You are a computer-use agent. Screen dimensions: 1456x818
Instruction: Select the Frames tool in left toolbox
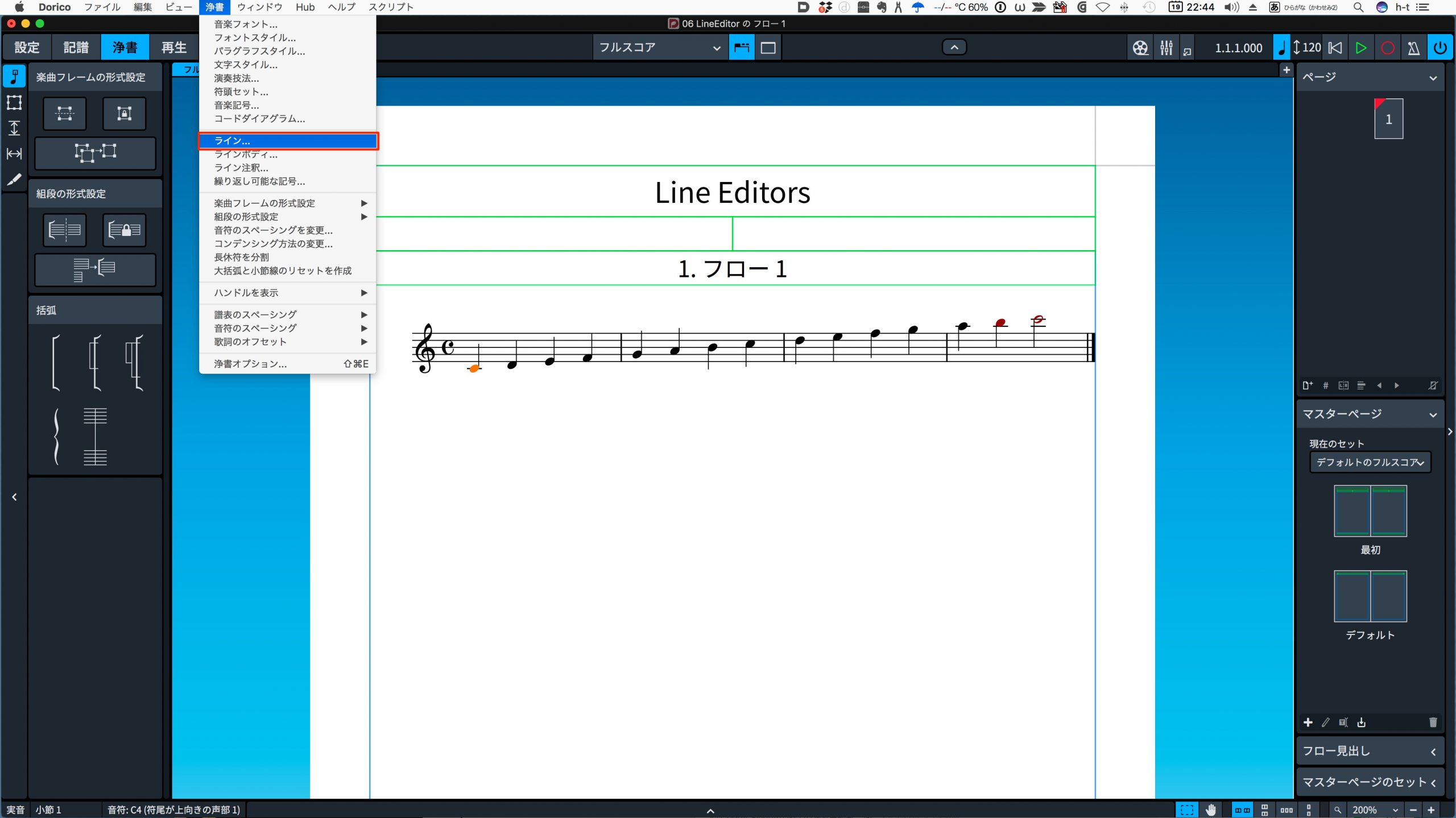click(x=14, y=102)
